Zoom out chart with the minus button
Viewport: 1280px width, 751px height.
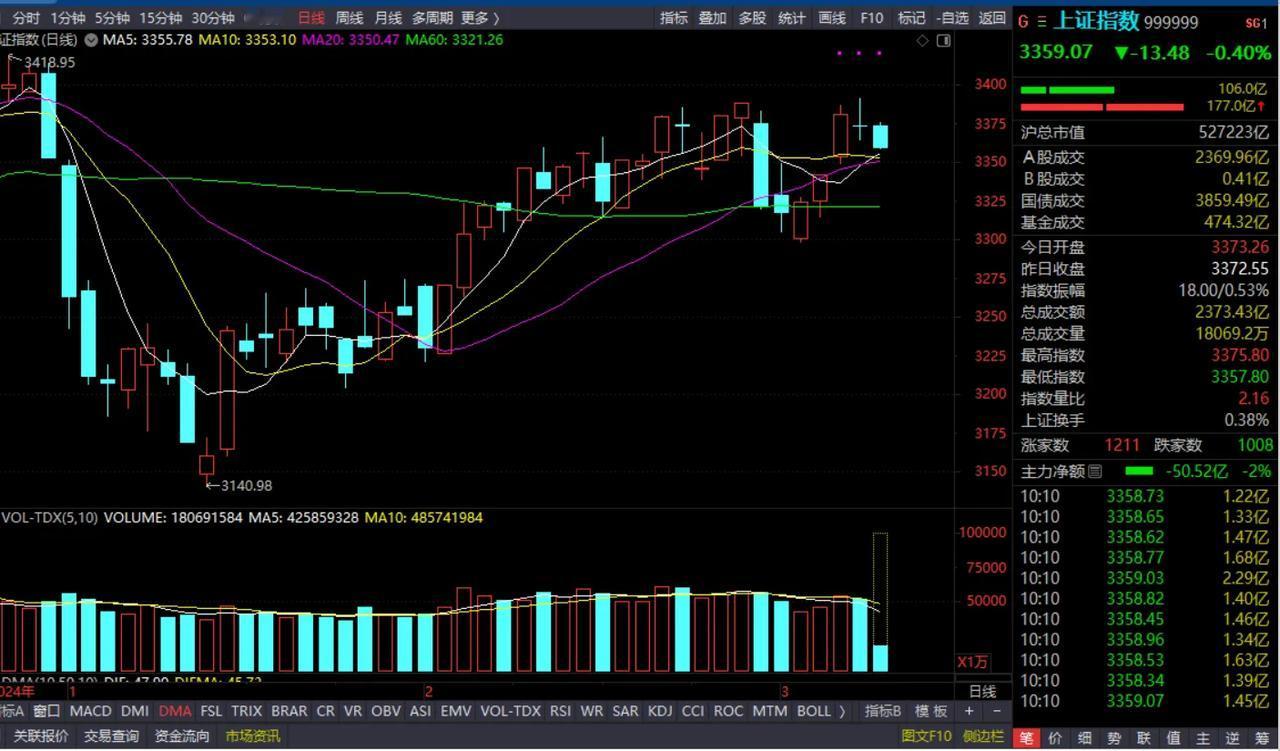[x=996, y=711]
